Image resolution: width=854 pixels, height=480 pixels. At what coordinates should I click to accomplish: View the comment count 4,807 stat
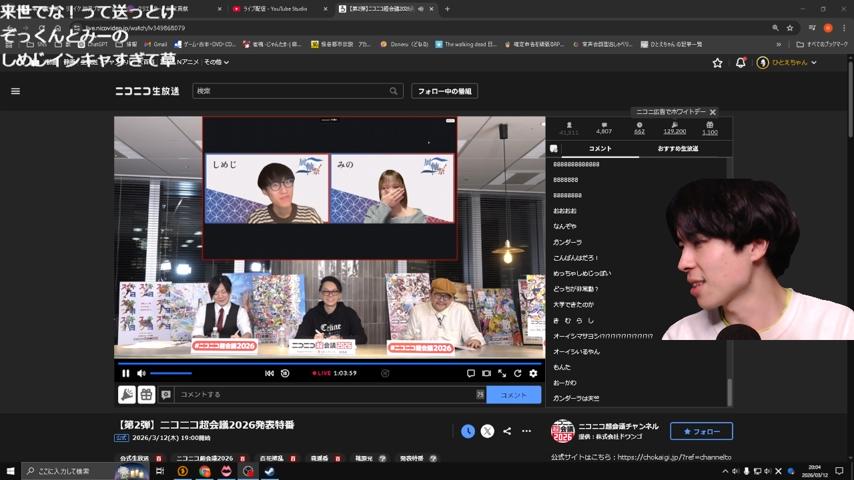[603, 128]
